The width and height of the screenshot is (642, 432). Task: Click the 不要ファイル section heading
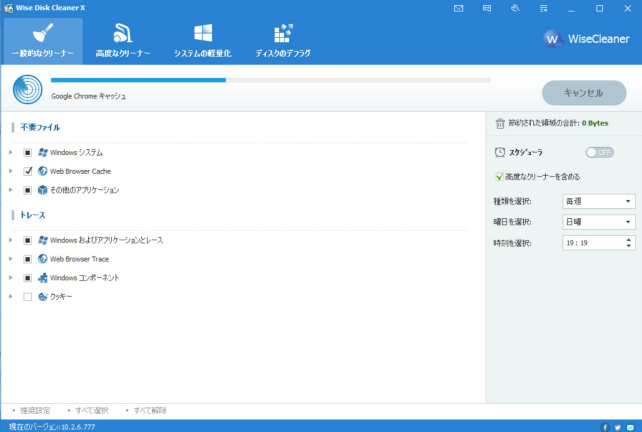(40, 127)
